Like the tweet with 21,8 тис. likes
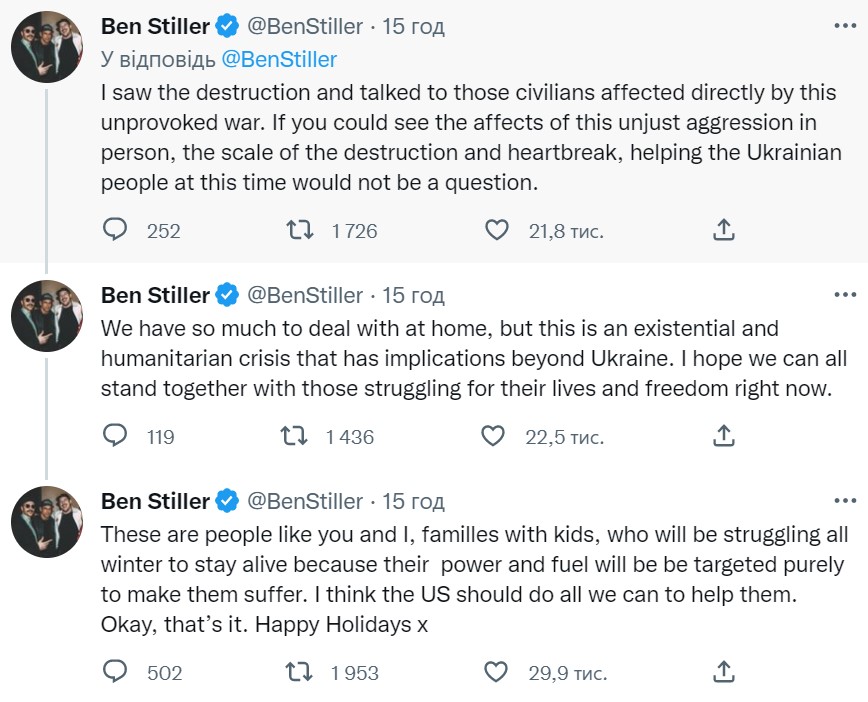This screenshot has width=868, height=702. pos(496,231)
